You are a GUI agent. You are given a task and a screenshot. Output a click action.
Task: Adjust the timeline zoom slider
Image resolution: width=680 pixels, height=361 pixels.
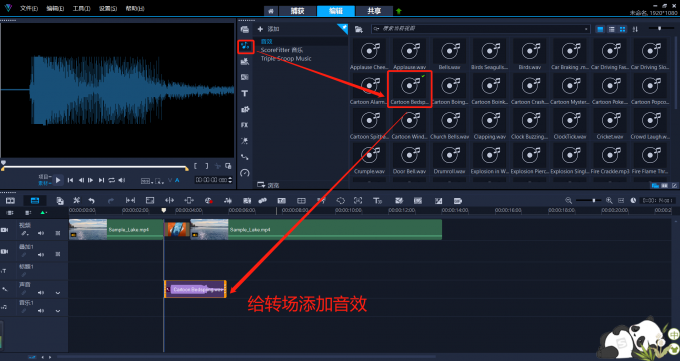point(589,200)
